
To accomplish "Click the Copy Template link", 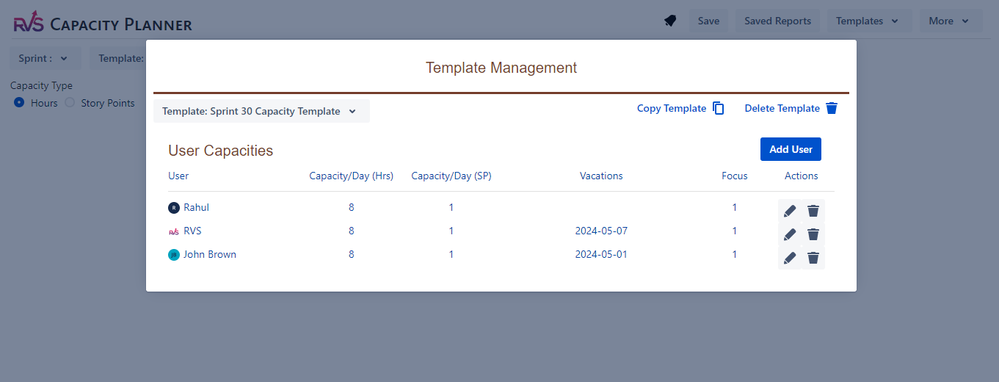I will [681, 108].
